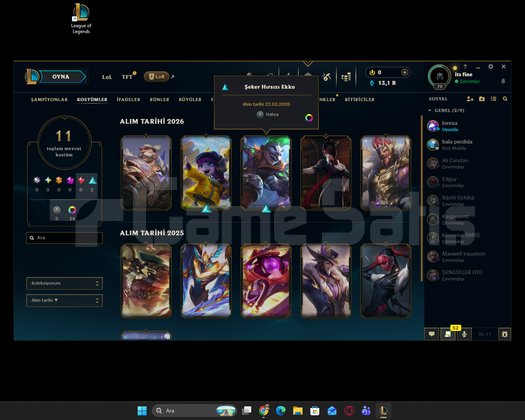
Task: Click the notifications bell icon
Action: [503, 81]
